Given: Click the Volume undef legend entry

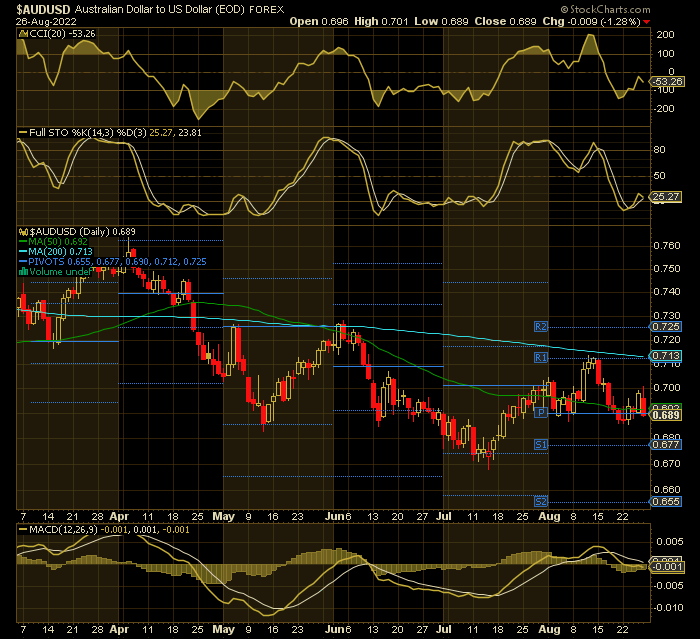Looking at the screenshot, I should point(60,271).
